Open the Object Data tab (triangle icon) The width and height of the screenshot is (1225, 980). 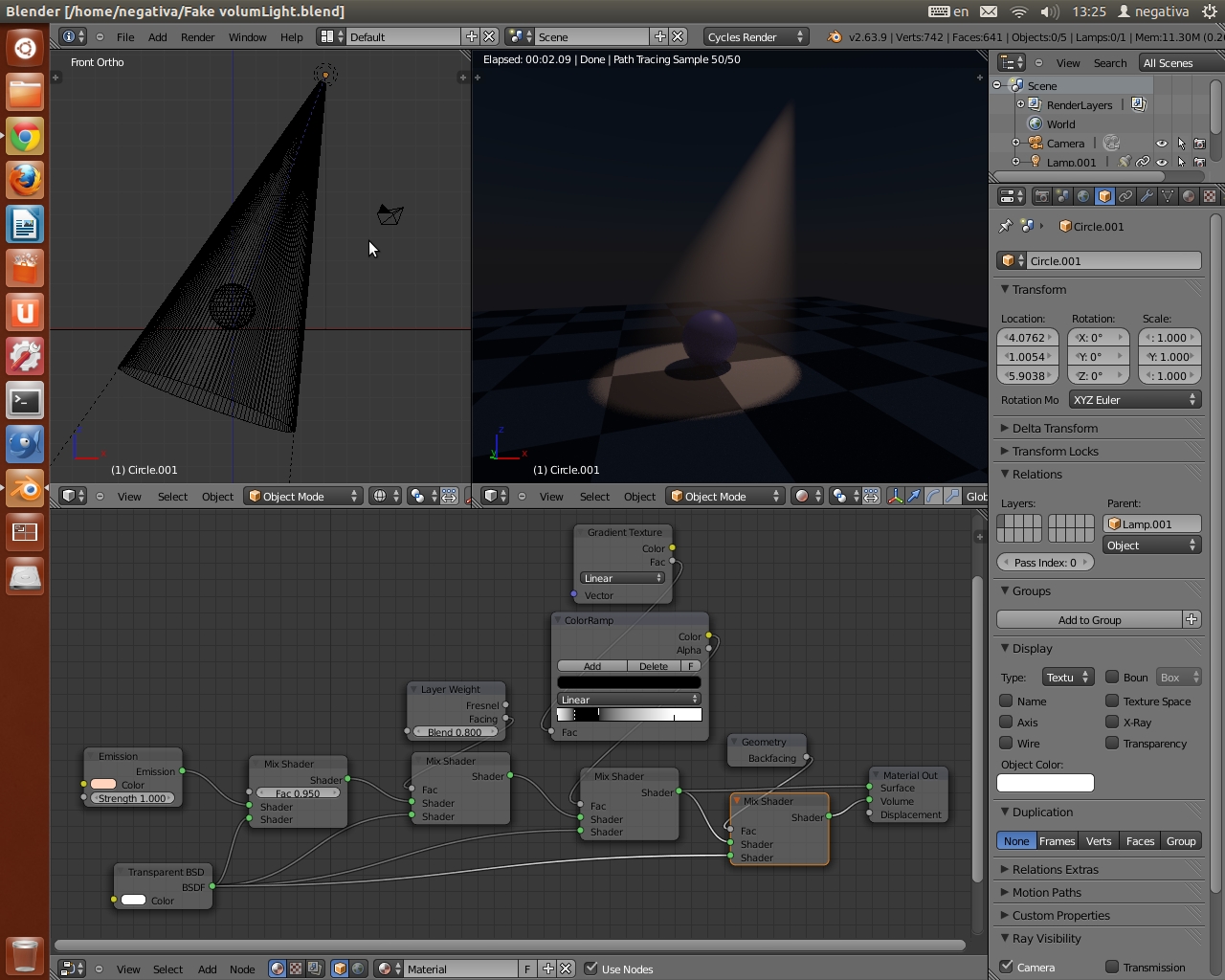tap(1168, 196)
